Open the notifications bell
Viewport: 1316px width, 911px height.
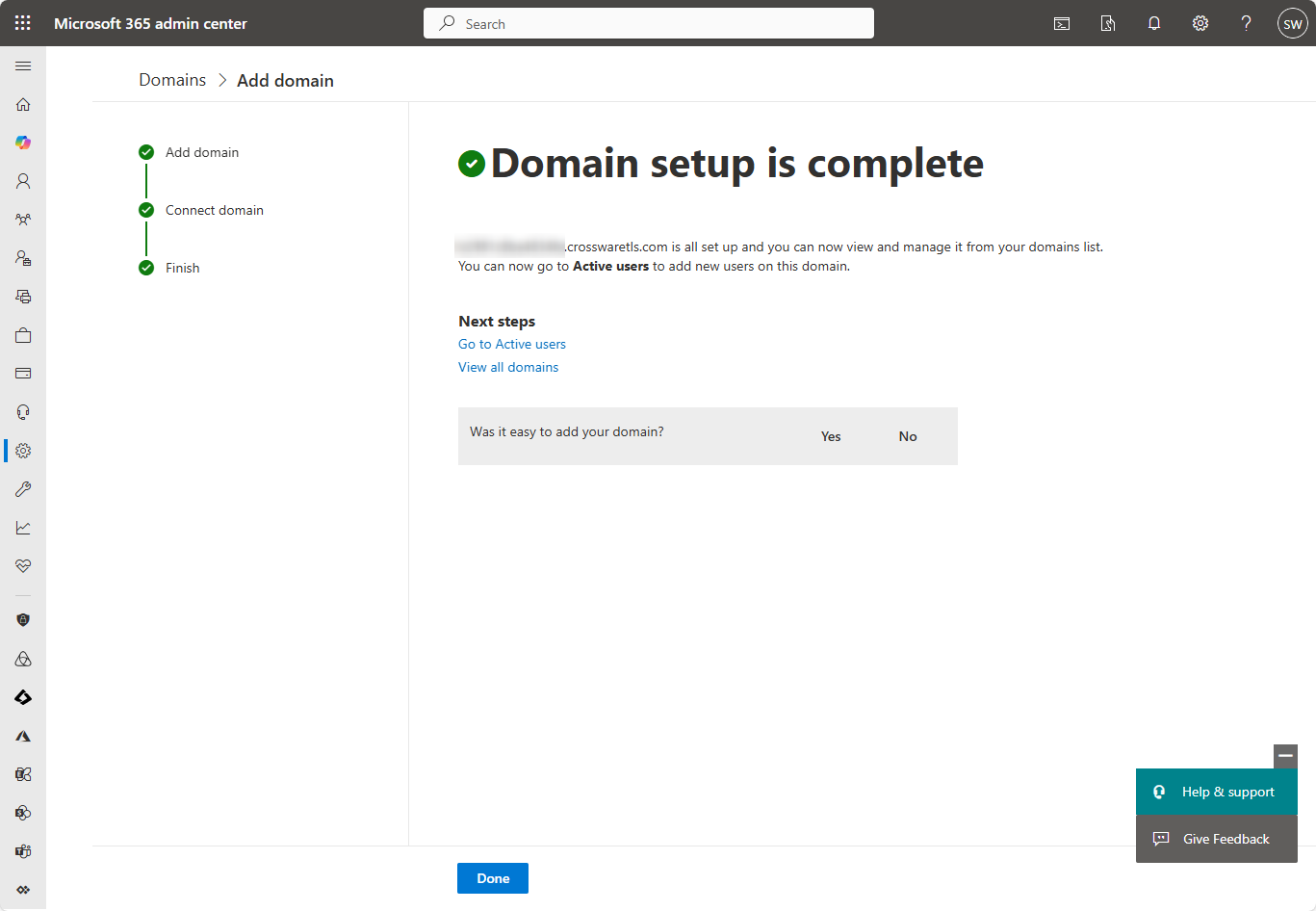tap(1154, 23)
